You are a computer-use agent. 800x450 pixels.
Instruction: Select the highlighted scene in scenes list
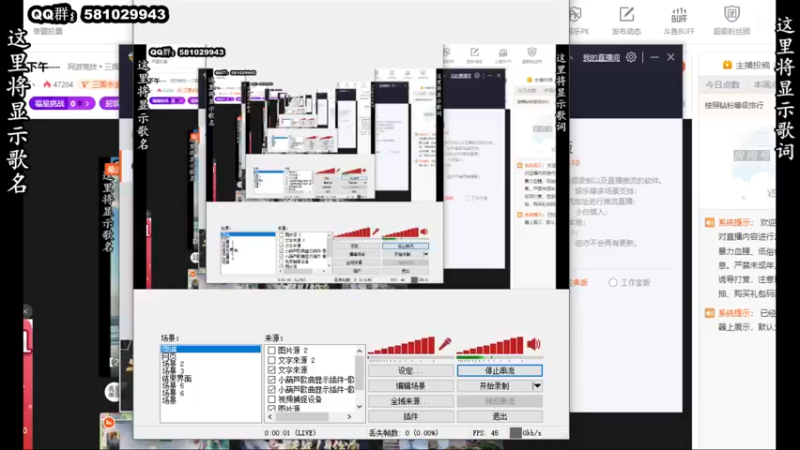point(210,349)
